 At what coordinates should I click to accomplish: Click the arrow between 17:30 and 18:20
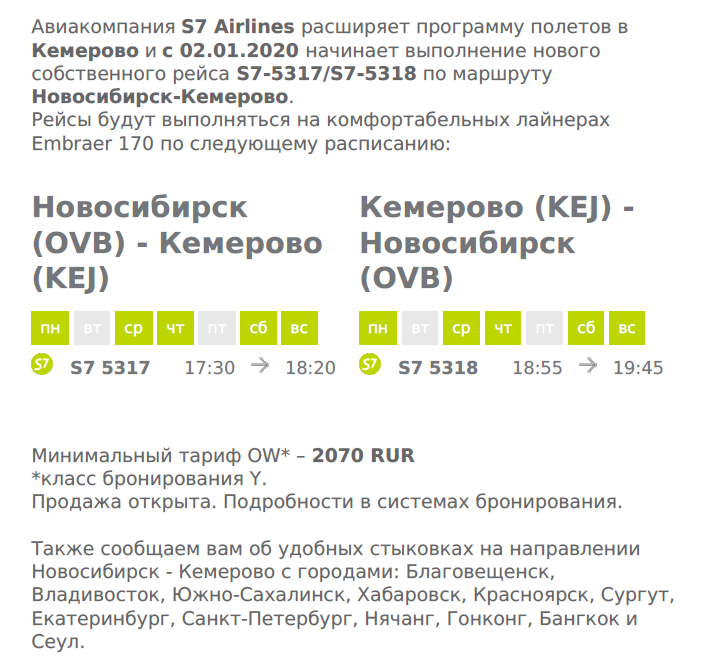tap(260, 366)
